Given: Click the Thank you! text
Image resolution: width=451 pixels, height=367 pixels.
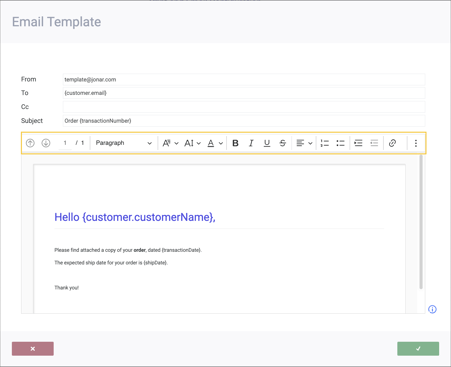Looking at the screenshot, I should point(67,288).
